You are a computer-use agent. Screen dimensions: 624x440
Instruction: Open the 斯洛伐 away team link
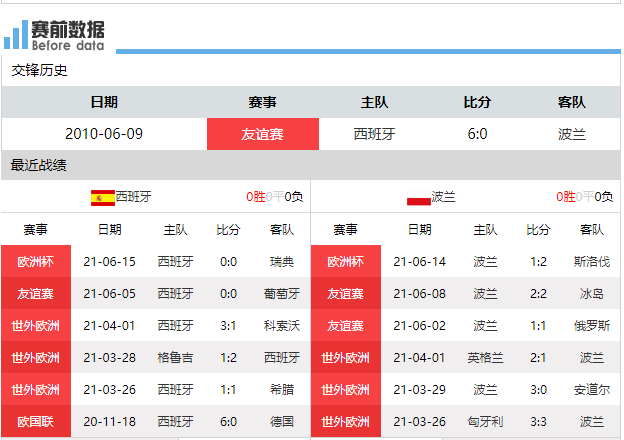(x=592, y=262)
